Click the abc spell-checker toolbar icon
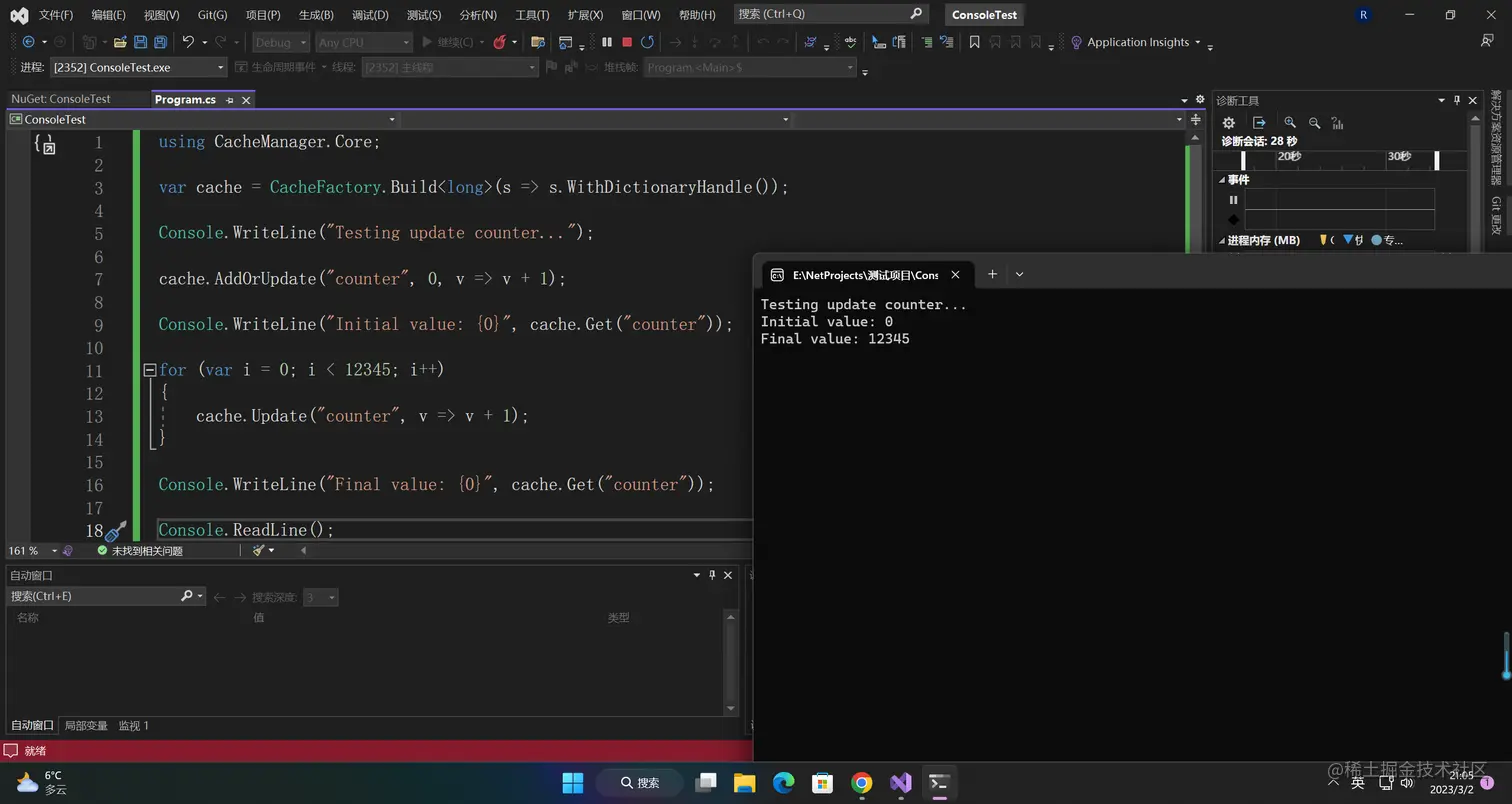 pyautogui.click(x=850, y=42)
